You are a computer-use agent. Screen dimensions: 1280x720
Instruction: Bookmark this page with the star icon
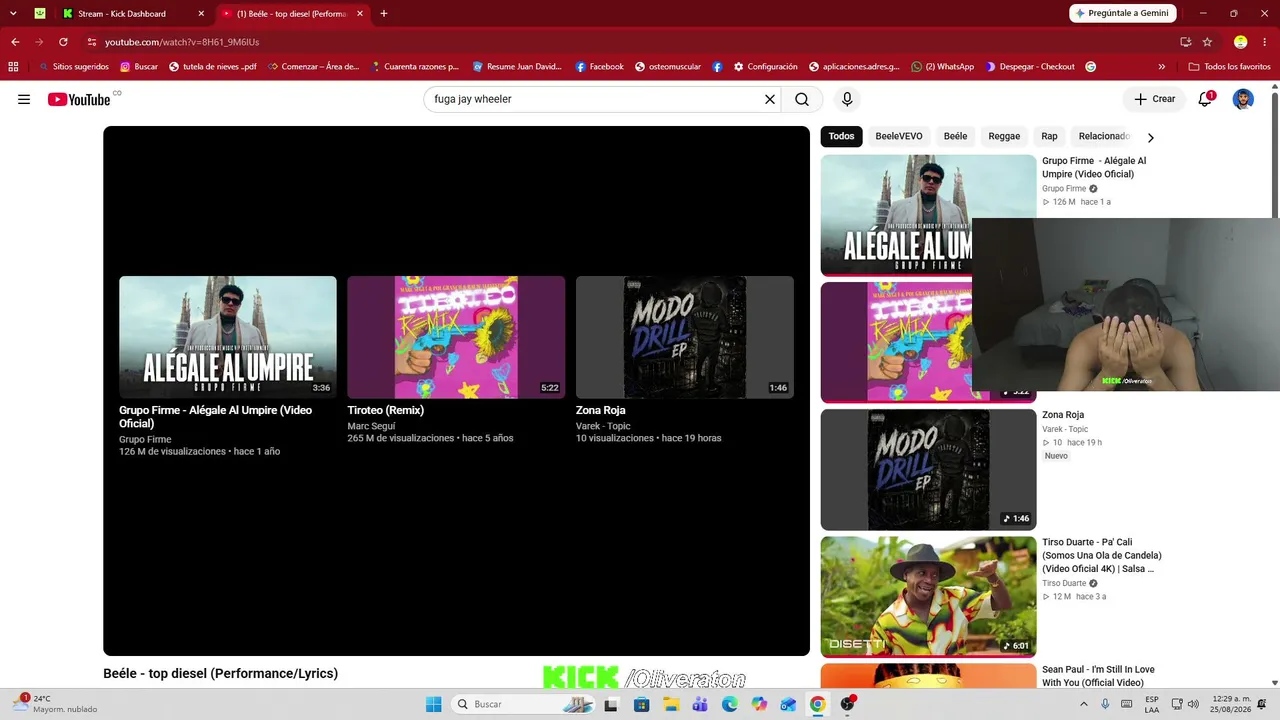click(1207, 42)
